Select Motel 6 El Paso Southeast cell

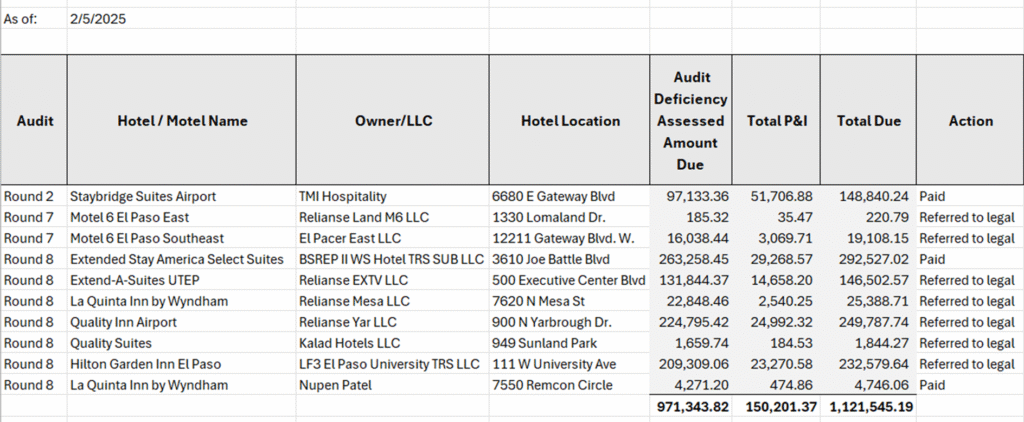182,238
